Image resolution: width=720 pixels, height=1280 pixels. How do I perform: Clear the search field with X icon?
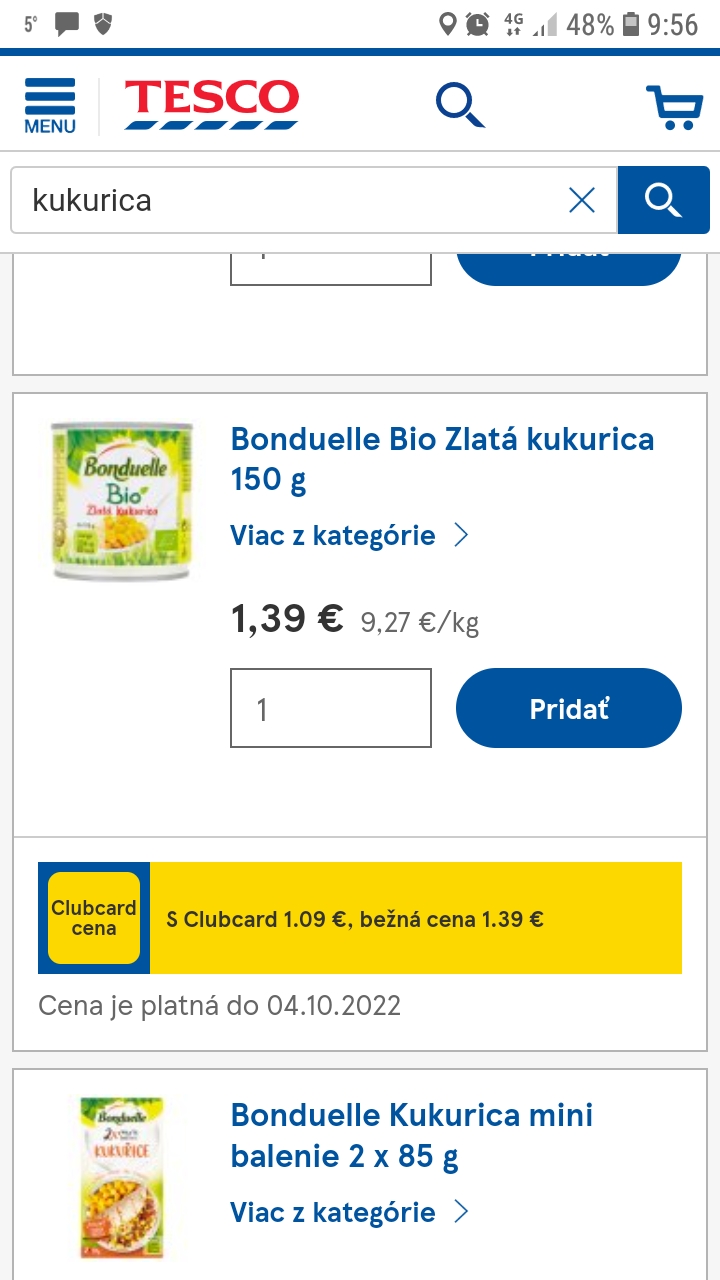[x=582, y=200]
